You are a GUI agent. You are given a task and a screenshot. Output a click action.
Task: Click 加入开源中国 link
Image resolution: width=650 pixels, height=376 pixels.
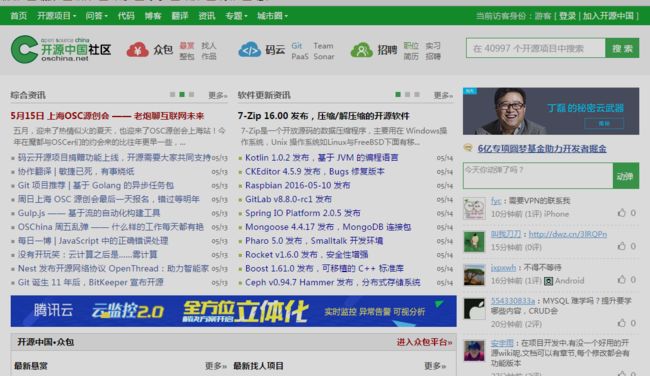click(x=608, y=16)
